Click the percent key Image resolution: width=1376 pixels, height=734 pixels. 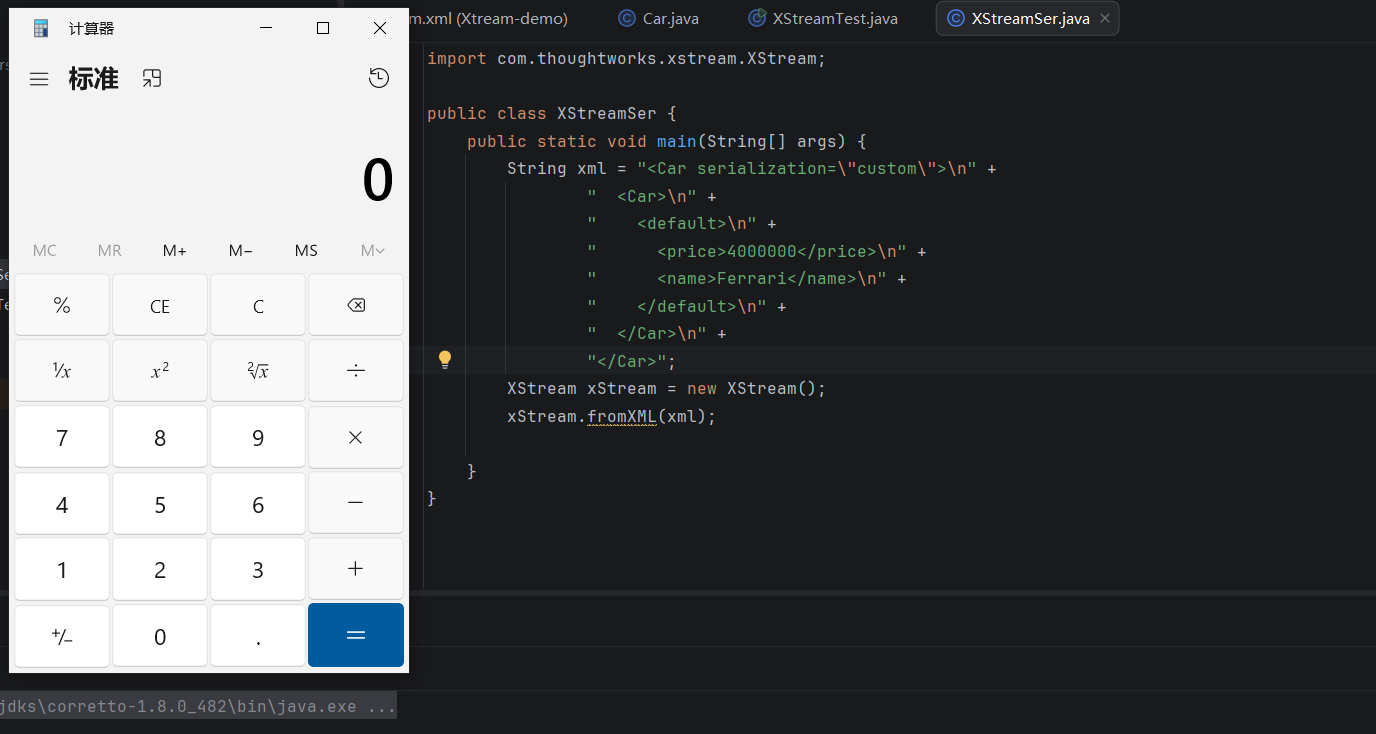pyautogui.click(x=62, y=306)
